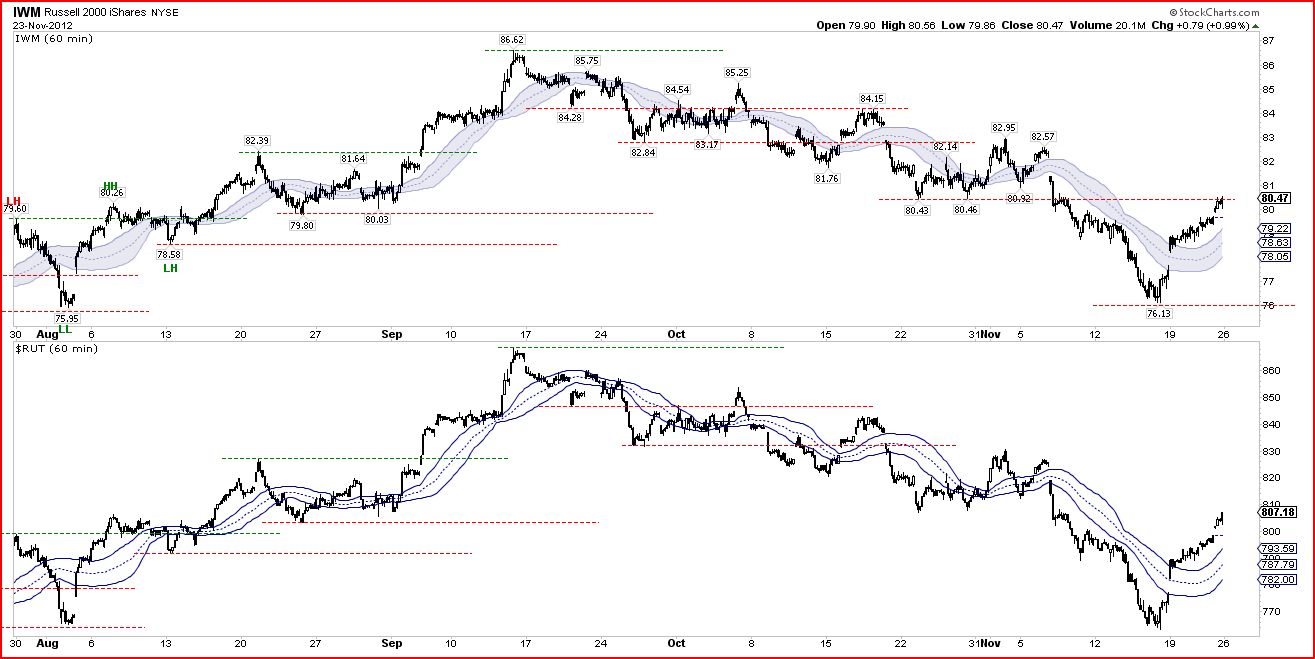Click the 80.92 price label
This screenshot has height=659, width=1315.
tap(1018, 198)
